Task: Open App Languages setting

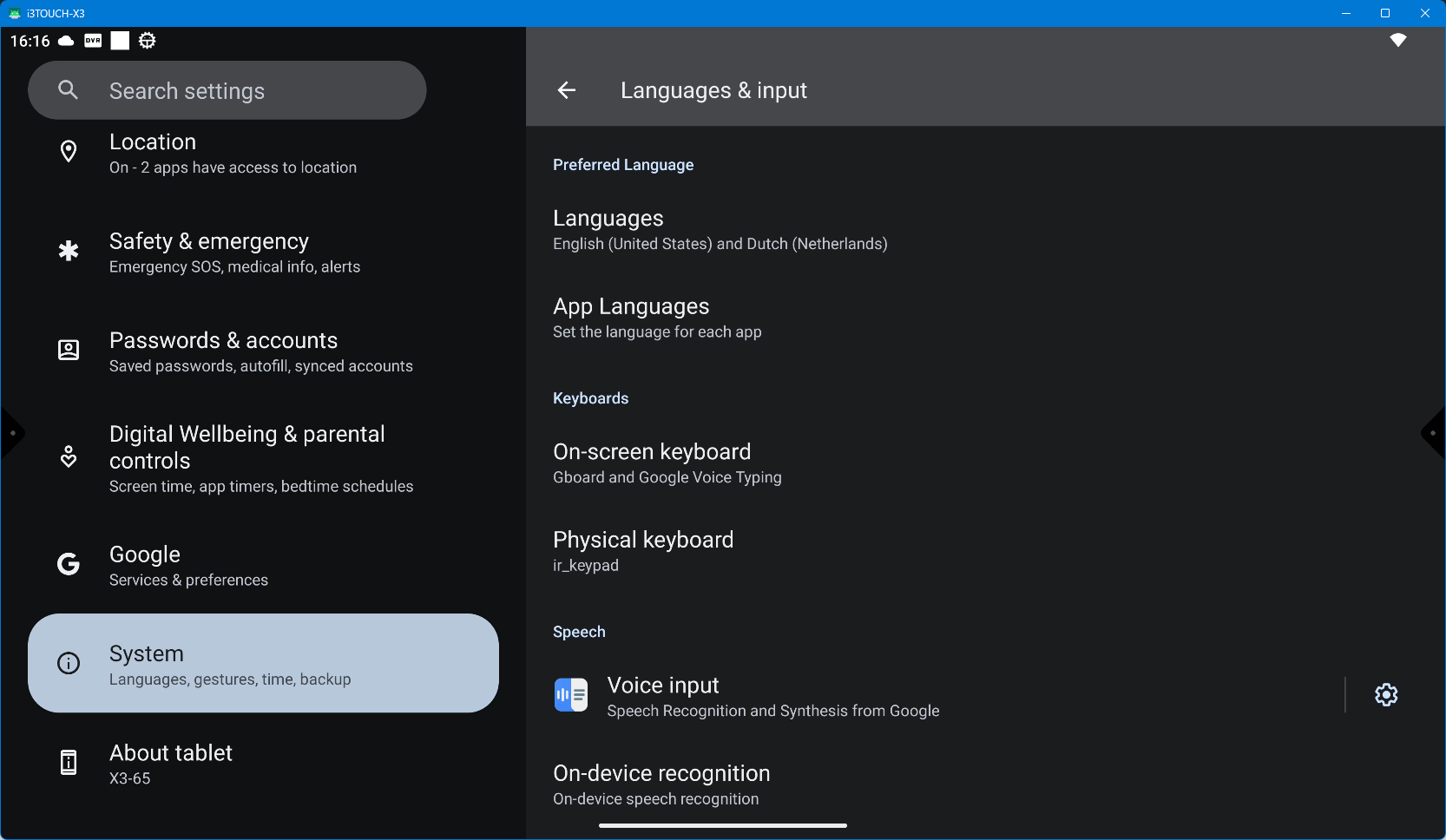Action: (x=657, y=318)
